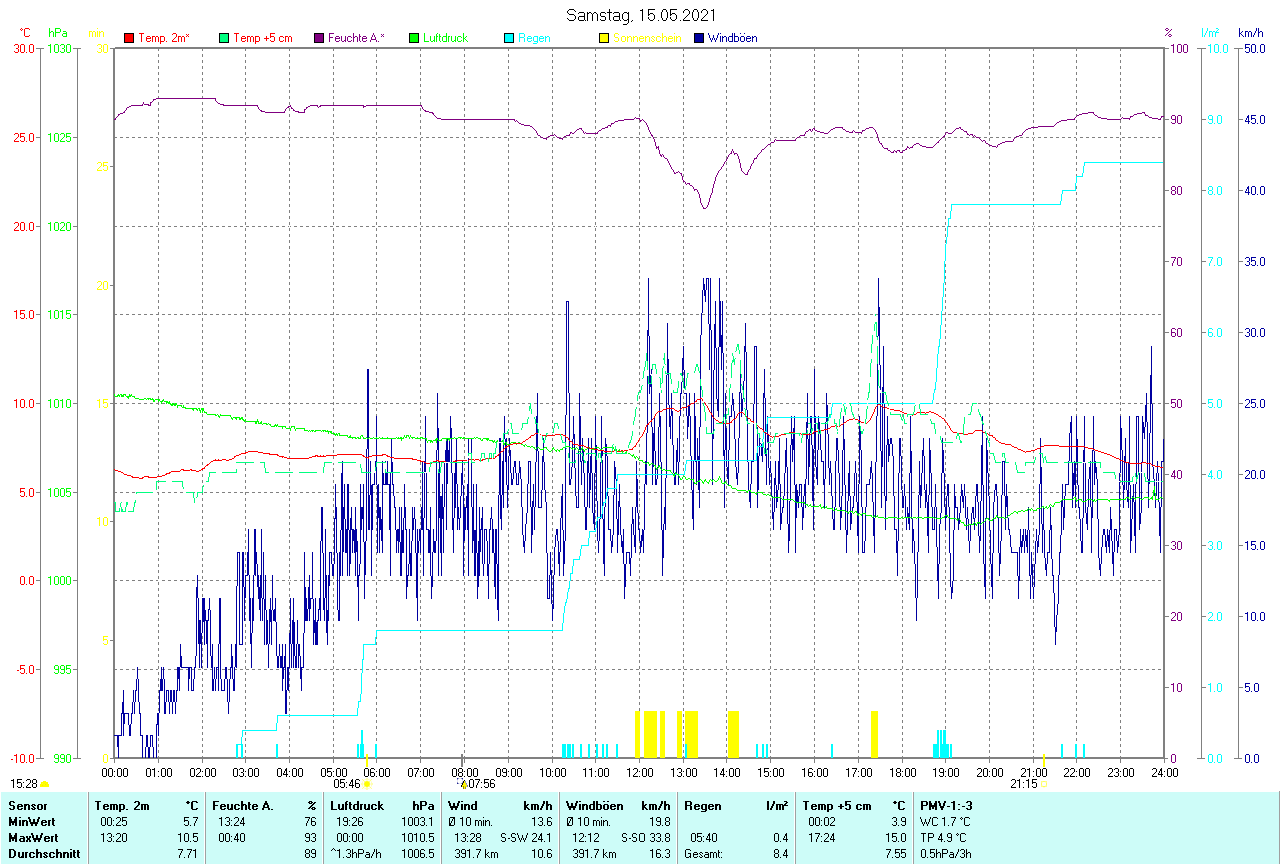Click the Temp. 2m table column header

click(x=122, y=805)
